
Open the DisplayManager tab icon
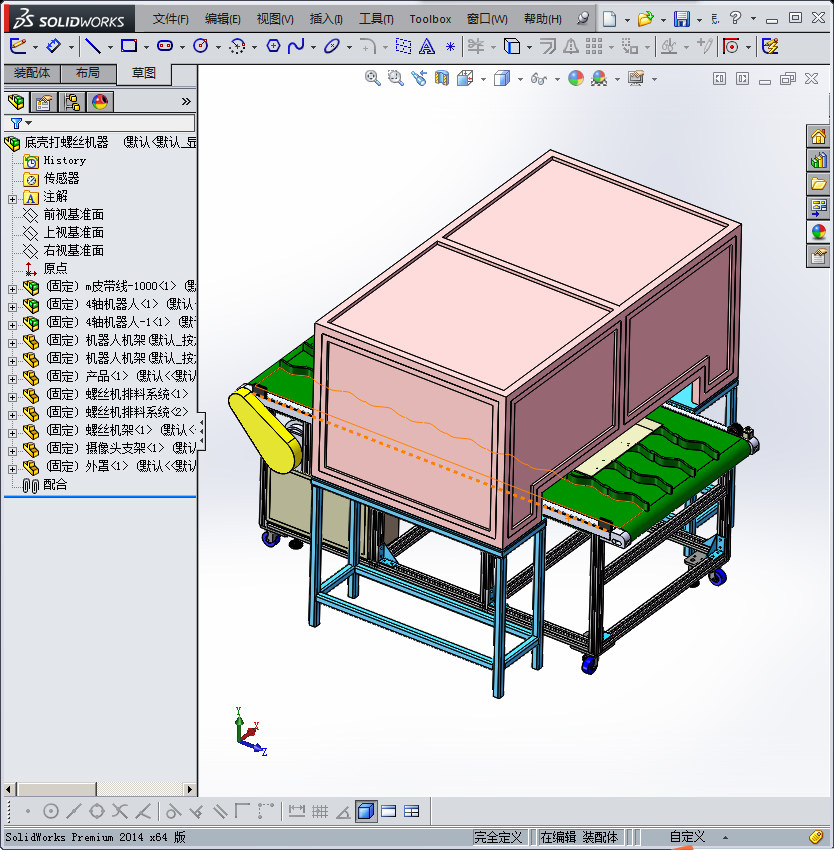pyautogui.click(x=100, y=102)
